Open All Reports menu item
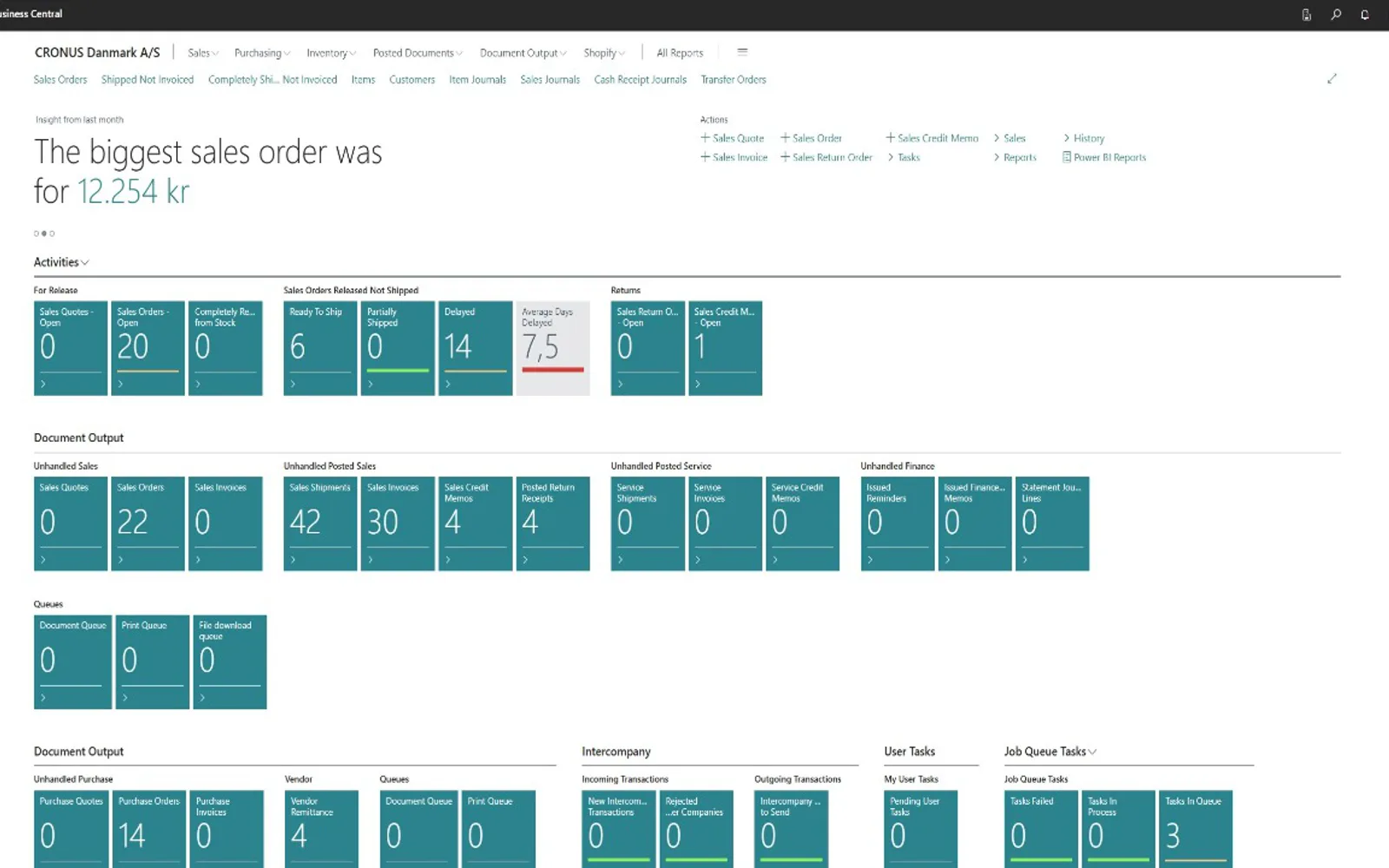Viewport: 1389px width, 868px height. pyautogui.click(x=680, y=53)
